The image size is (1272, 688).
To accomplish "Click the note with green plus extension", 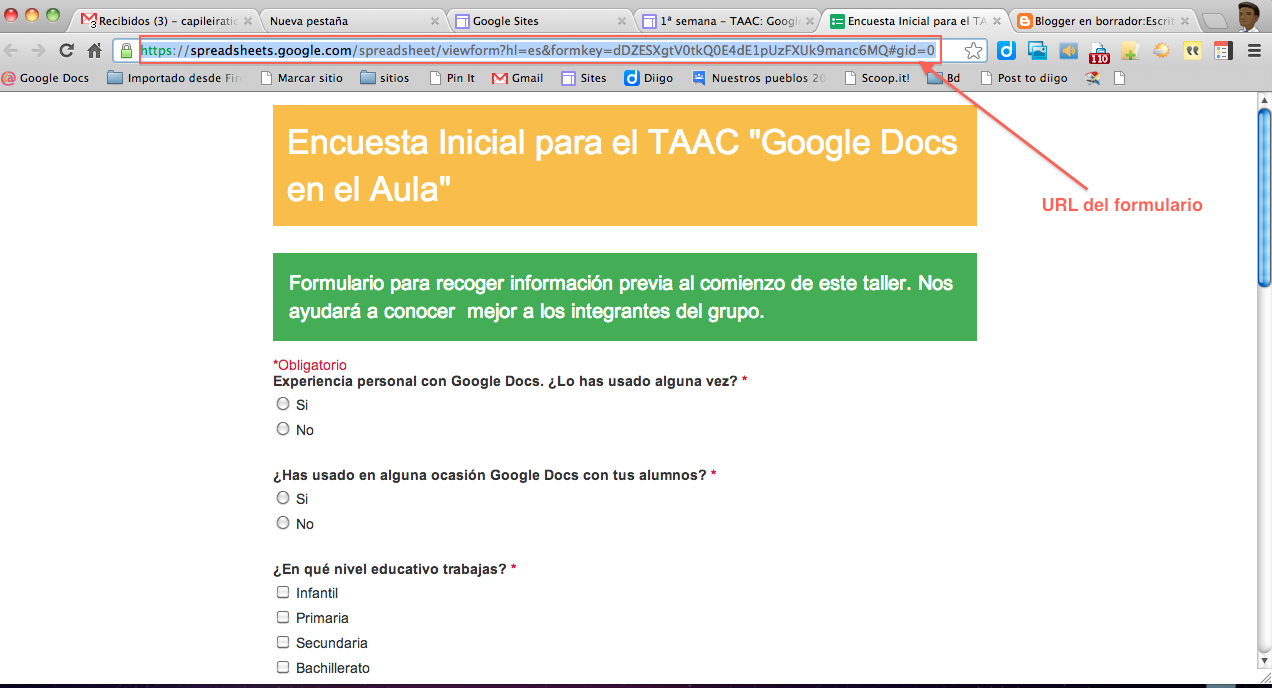I will click(x=1130, y=50).
